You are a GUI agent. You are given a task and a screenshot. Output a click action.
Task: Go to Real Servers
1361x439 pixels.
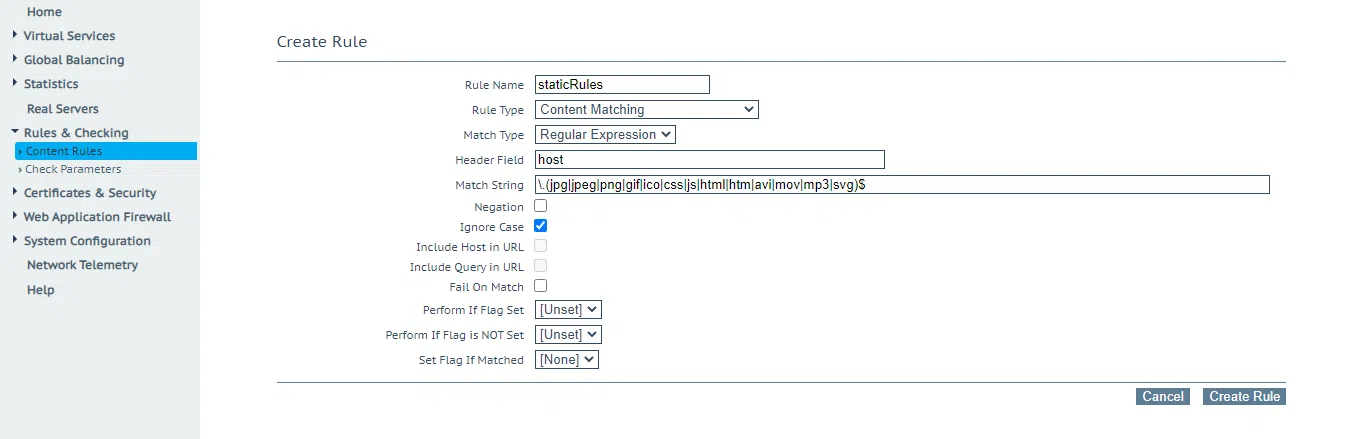point(62,108)
